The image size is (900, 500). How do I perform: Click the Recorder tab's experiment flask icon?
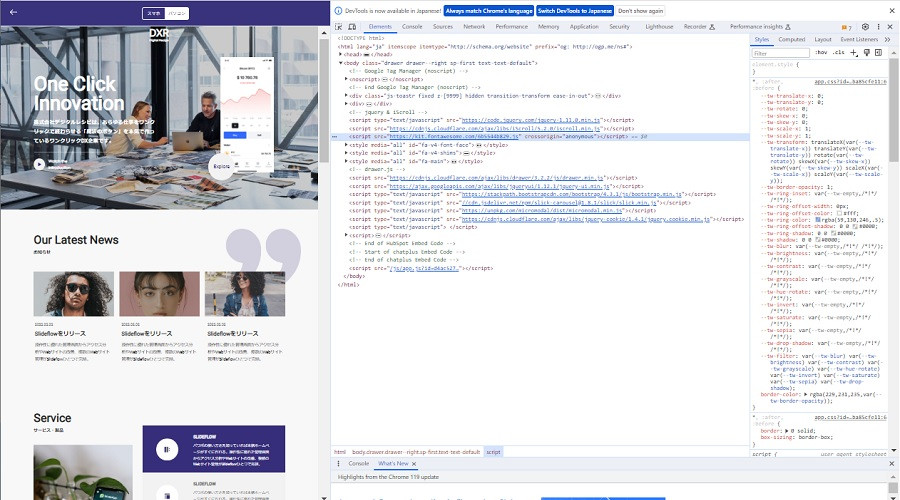tap(712, 27)
